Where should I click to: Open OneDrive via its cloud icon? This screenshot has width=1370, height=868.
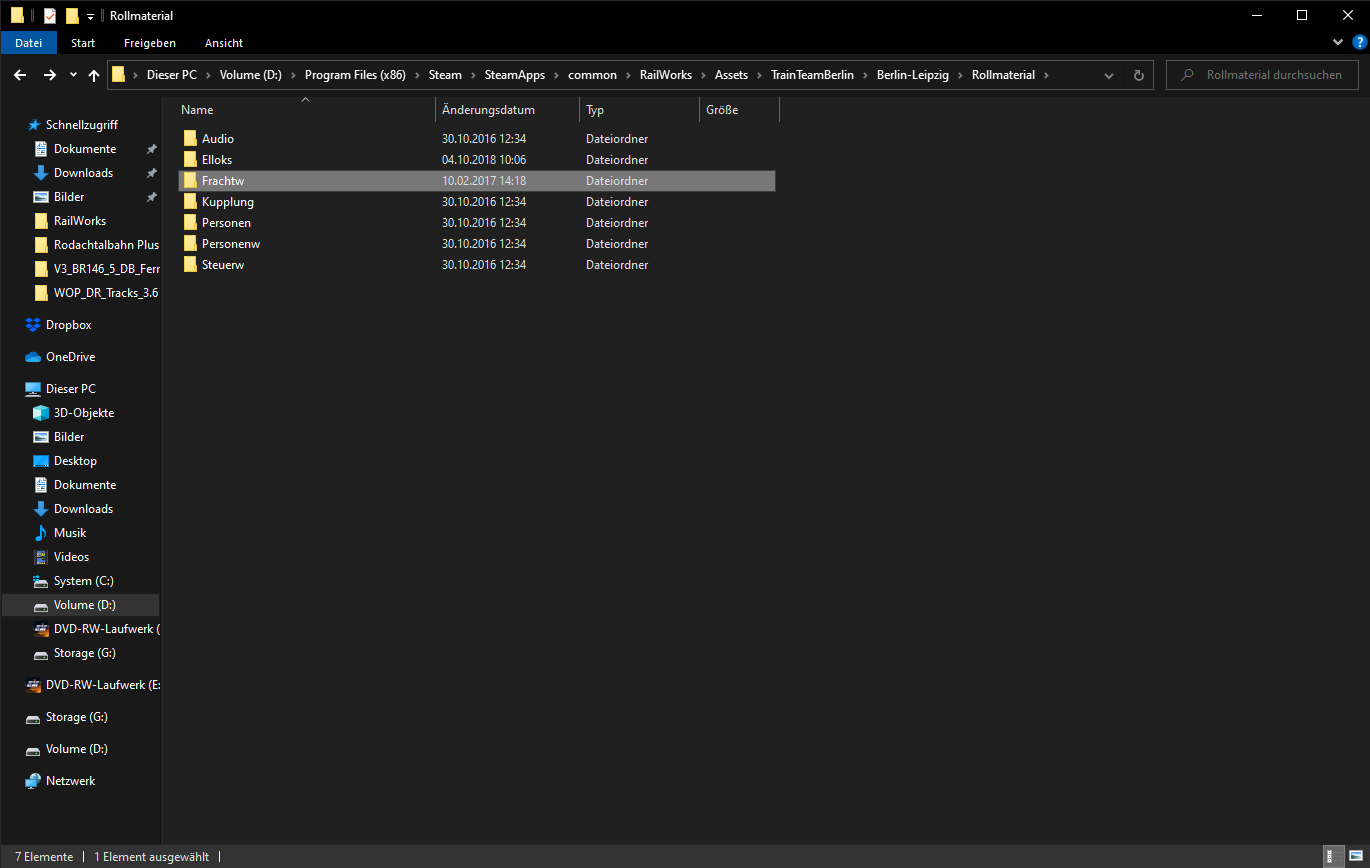click(x=33, y=357)
